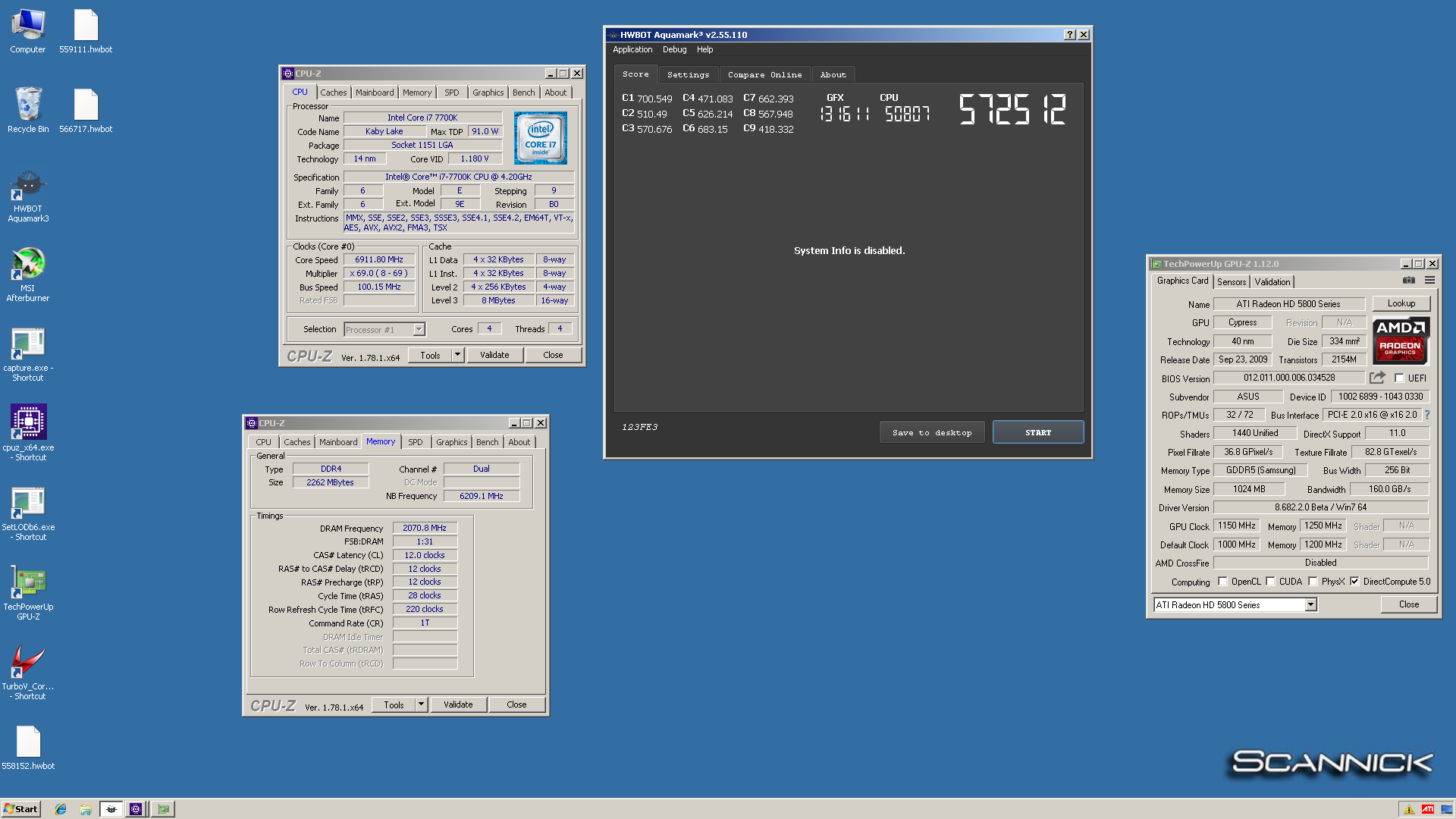Click the Core Speed value 6911.80 MHz
1456x819 pixels.
[379, 259]
